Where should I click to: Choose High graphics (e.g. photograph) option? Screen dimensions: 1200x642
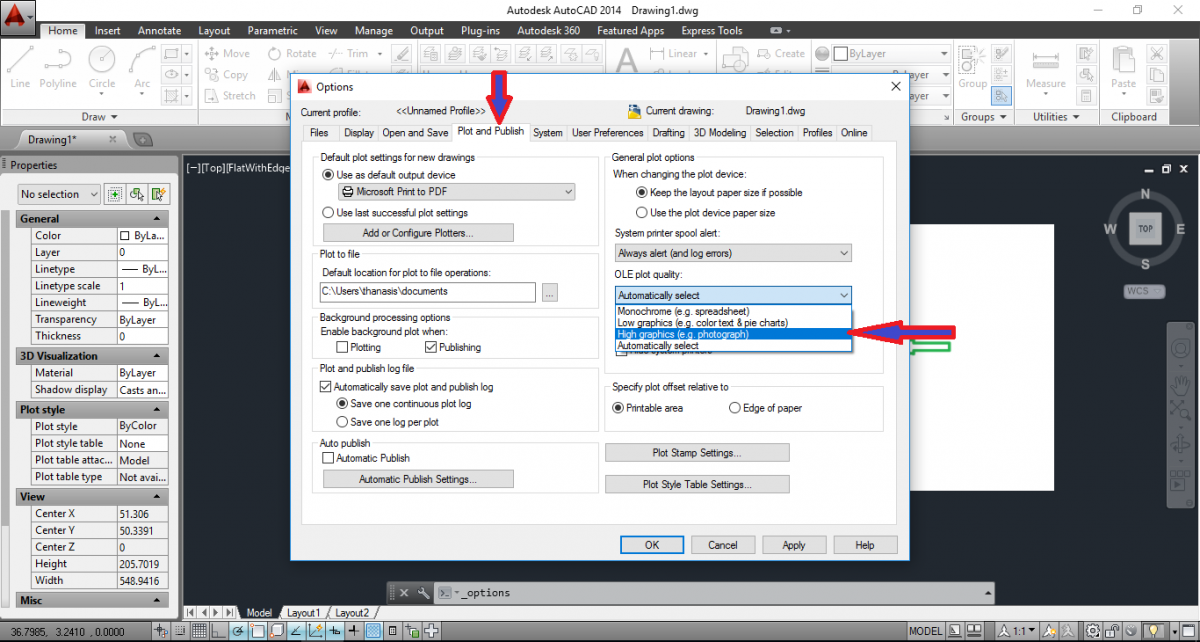pyautogui.click(x=733, y=334)
